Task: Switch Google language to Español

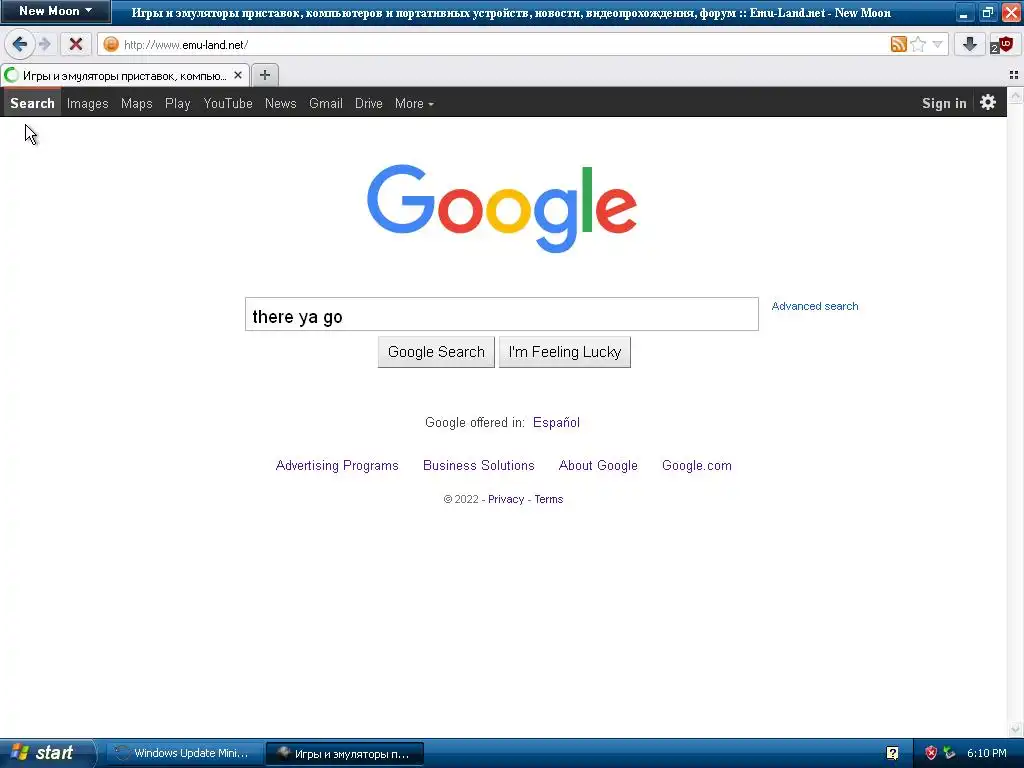Action: tap(556, 423)
